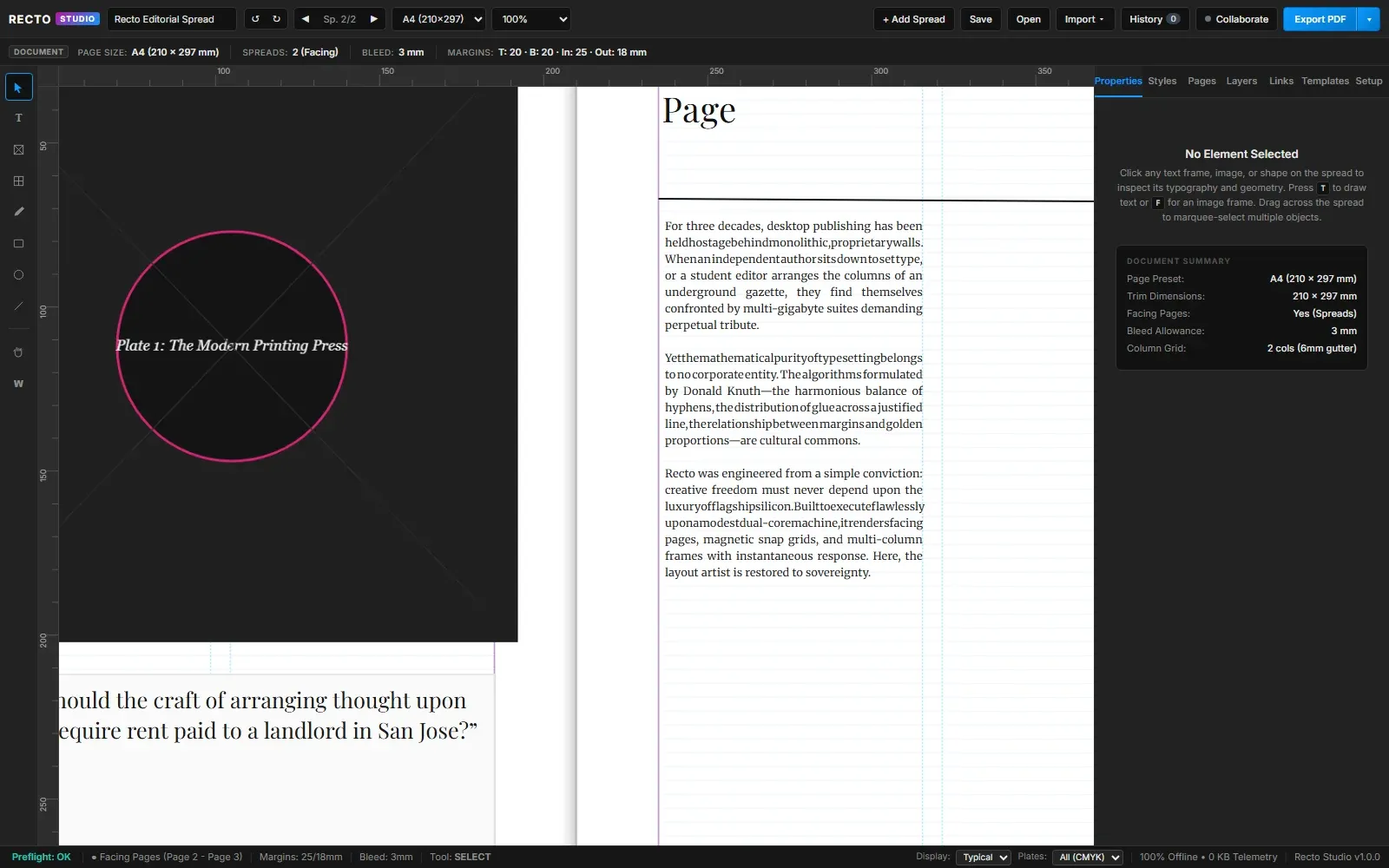Open the Setup tab

tap(1369, 81)
